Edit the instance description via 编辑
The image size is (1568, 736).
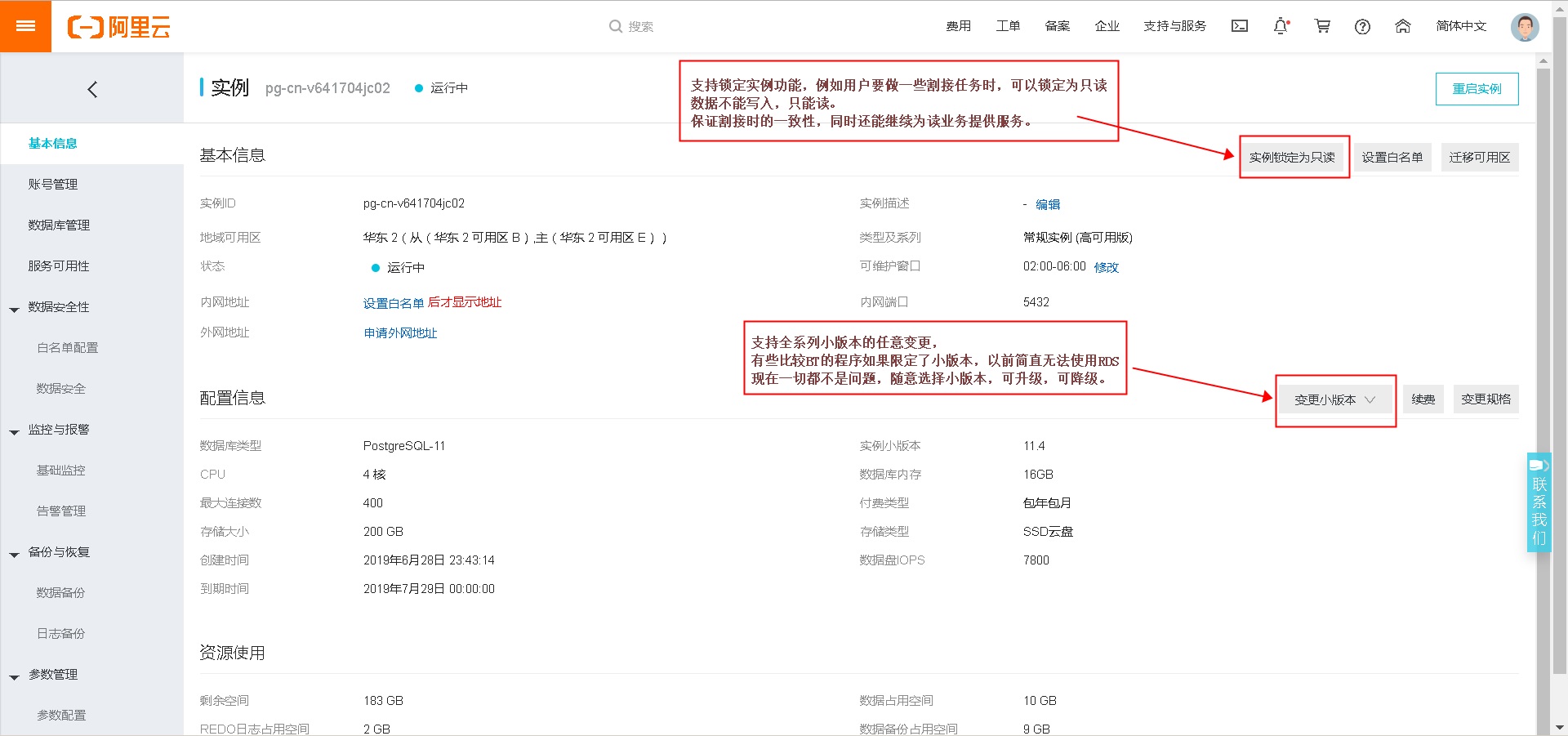click(x=1048, y=204)
